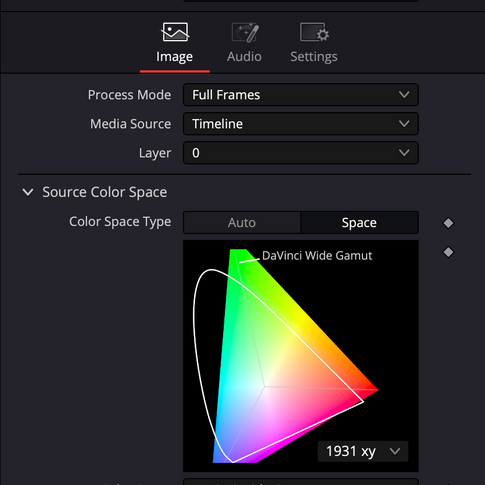Select Auto color space type
485x485 pixels.
coord(242,223)
